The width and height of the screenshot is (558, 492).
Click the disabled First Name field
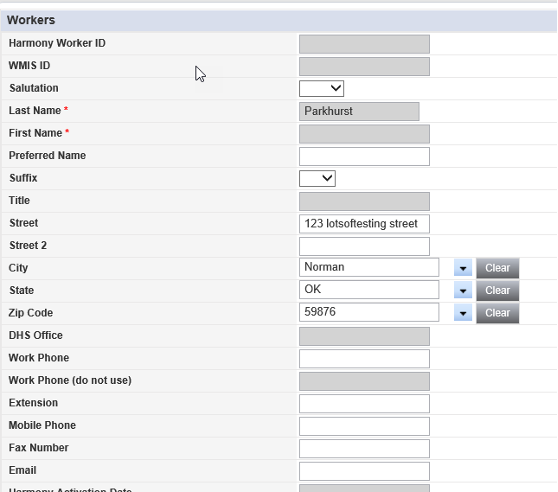coord(364,134)
